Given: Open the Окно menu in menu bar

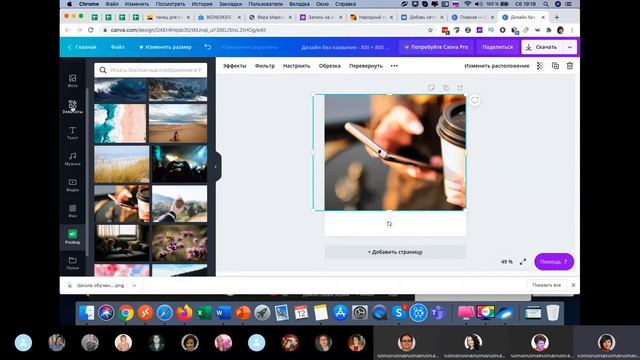Looking at the screenshot, I should 322,4.
